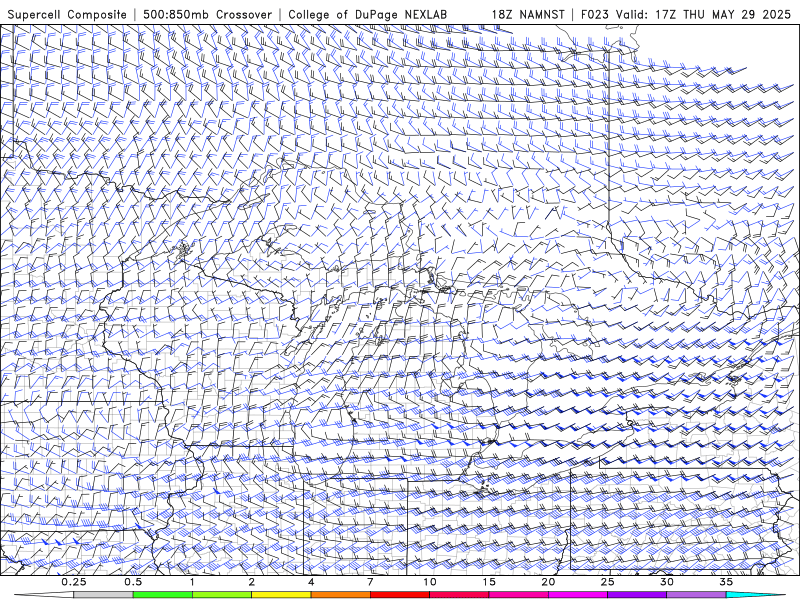
Task: Select the lavender 30–35 legend segment
Action: click(x=696, y=595)
